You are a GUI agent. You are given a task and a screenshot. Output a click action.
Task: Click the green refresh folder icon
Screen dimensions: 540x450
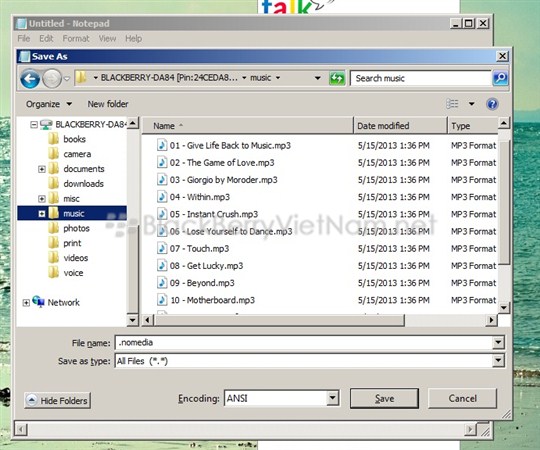pos(336,79)
